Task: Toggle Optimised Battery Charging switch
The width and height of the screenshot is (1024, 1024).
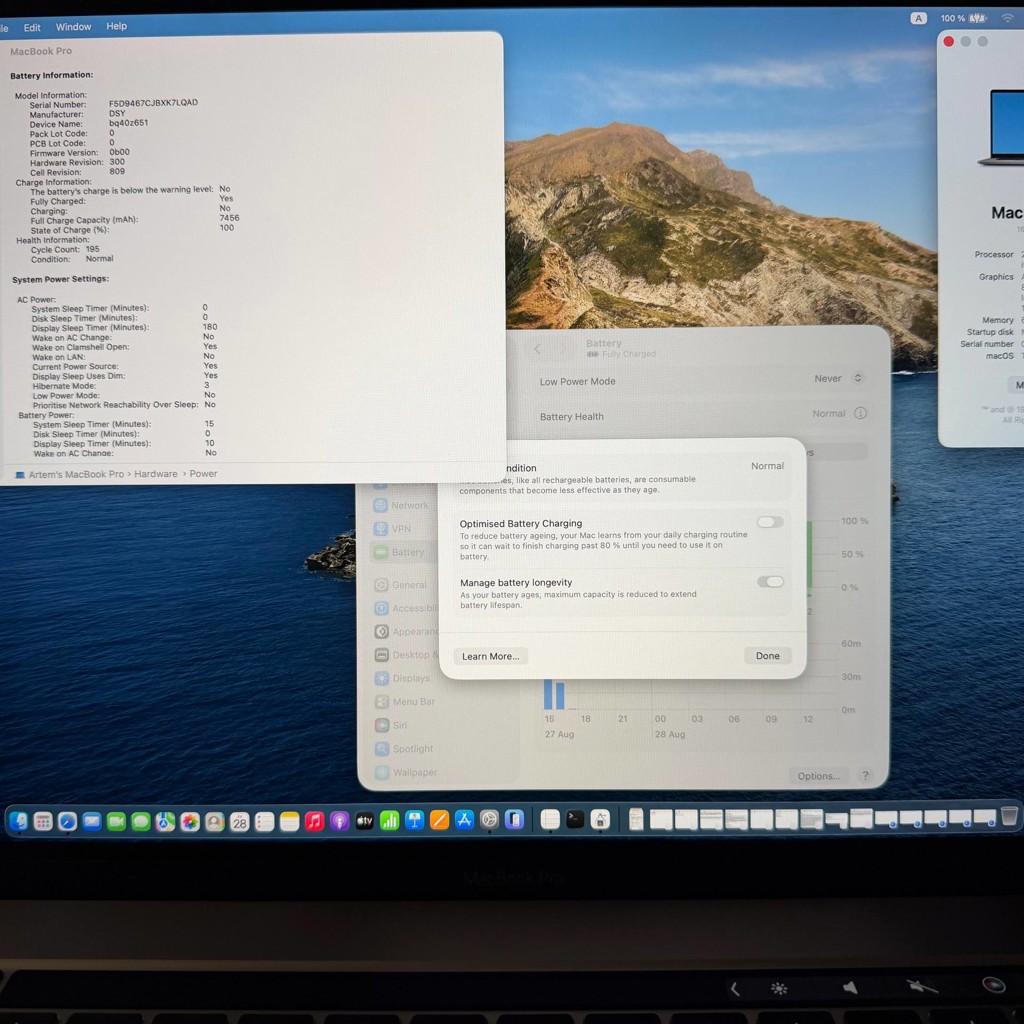Action: pyautogui.click(x=770, y=522)
